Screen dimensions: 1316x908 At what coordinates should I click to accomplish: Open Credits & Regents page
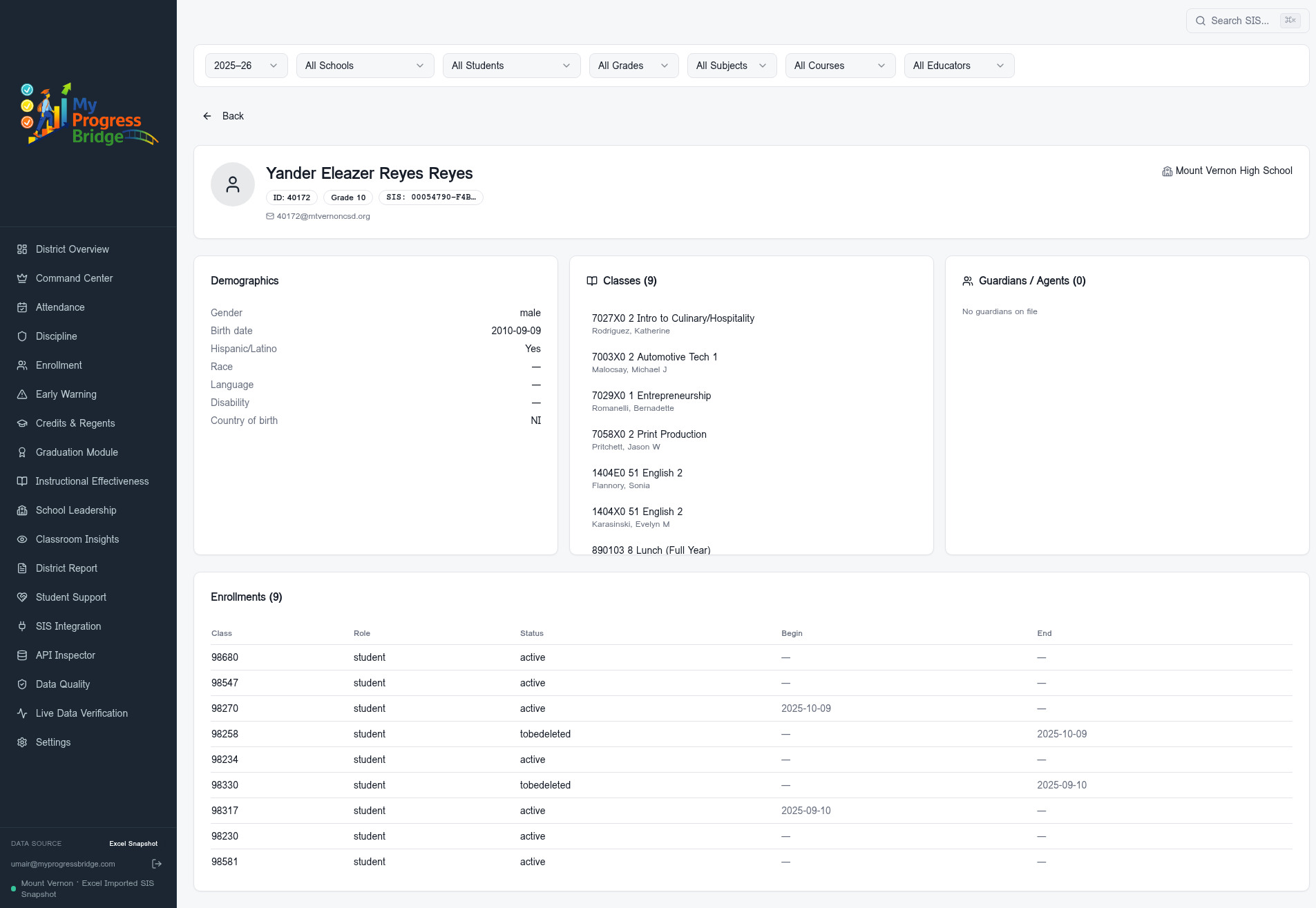88,423
